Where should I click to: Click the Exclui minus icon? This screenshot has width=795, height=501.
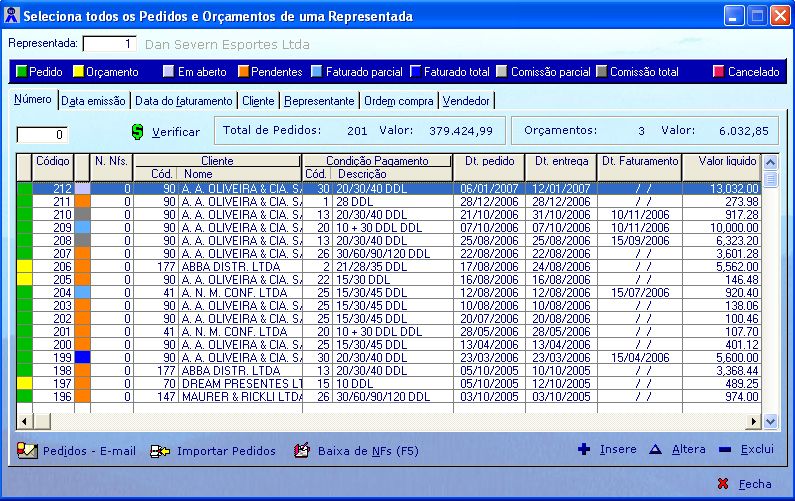tap(725, 450)
